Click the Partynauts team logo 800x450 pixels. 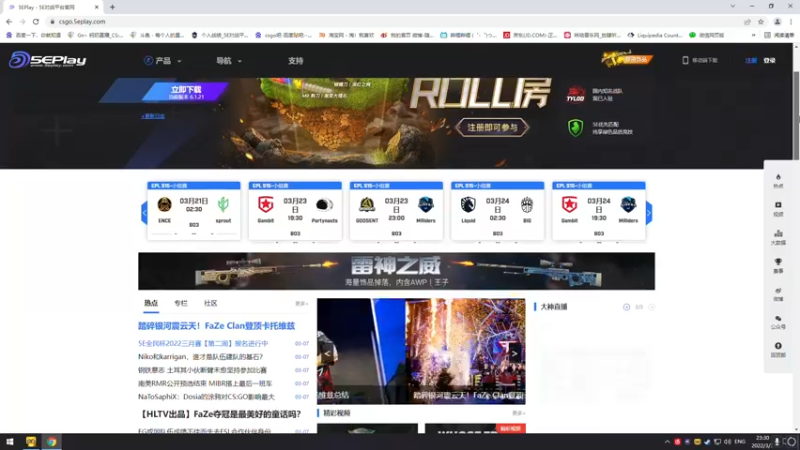(x=324, y=205)
